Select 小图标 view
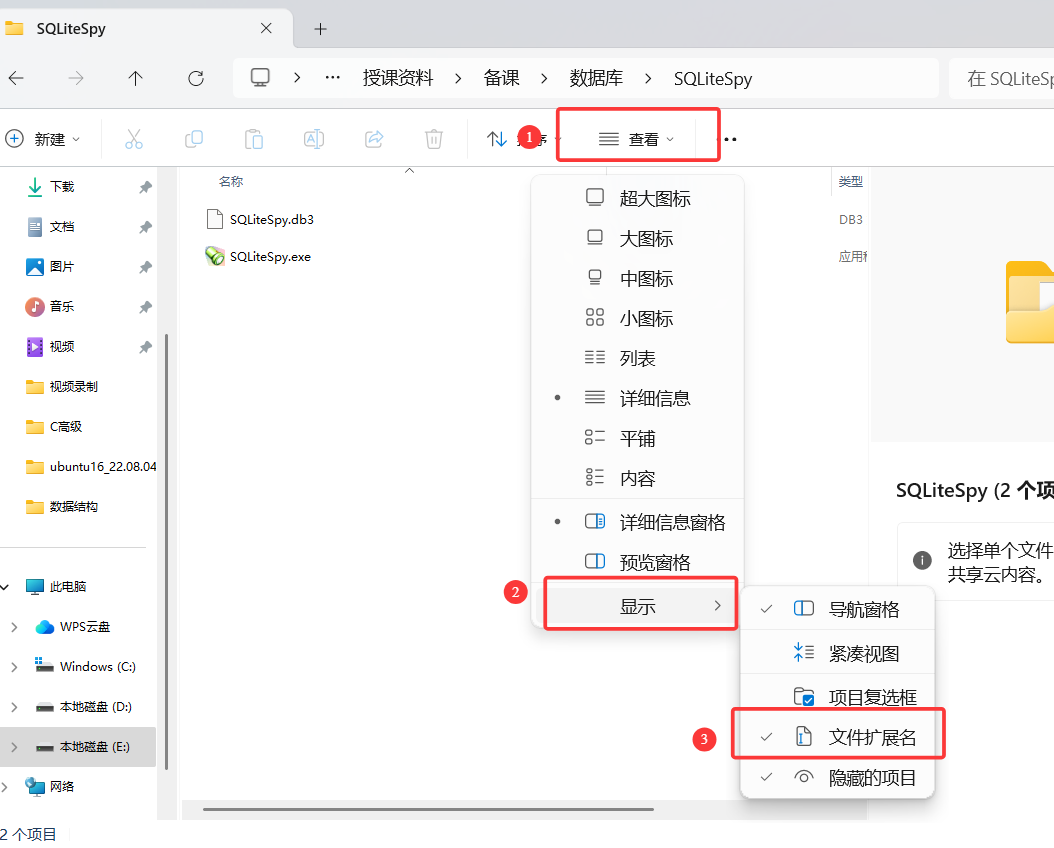This screenshot has width=1054, height=848. (637, 319)
